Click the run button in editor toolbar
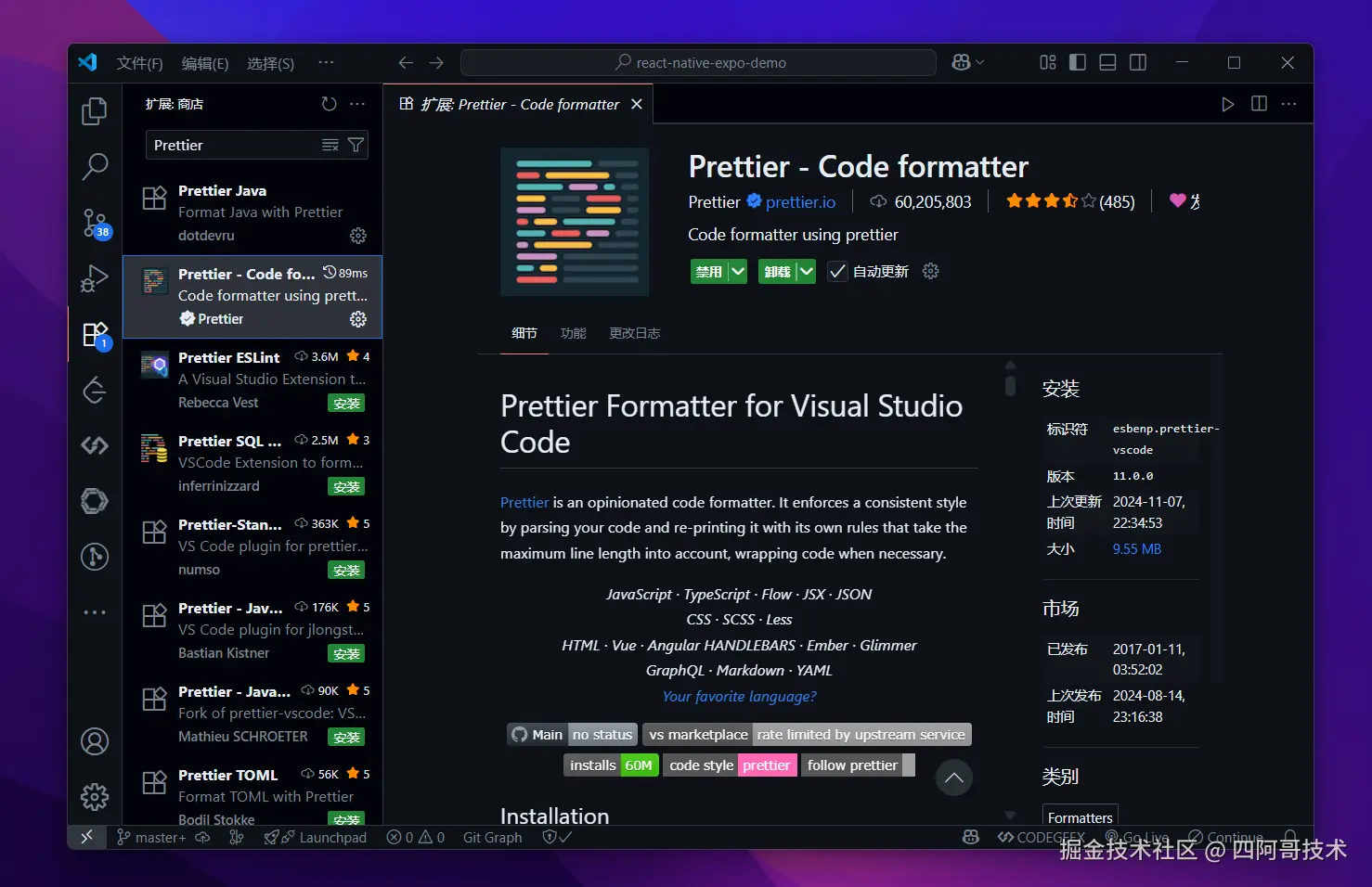1372x887 pixels. point(1228,104)
